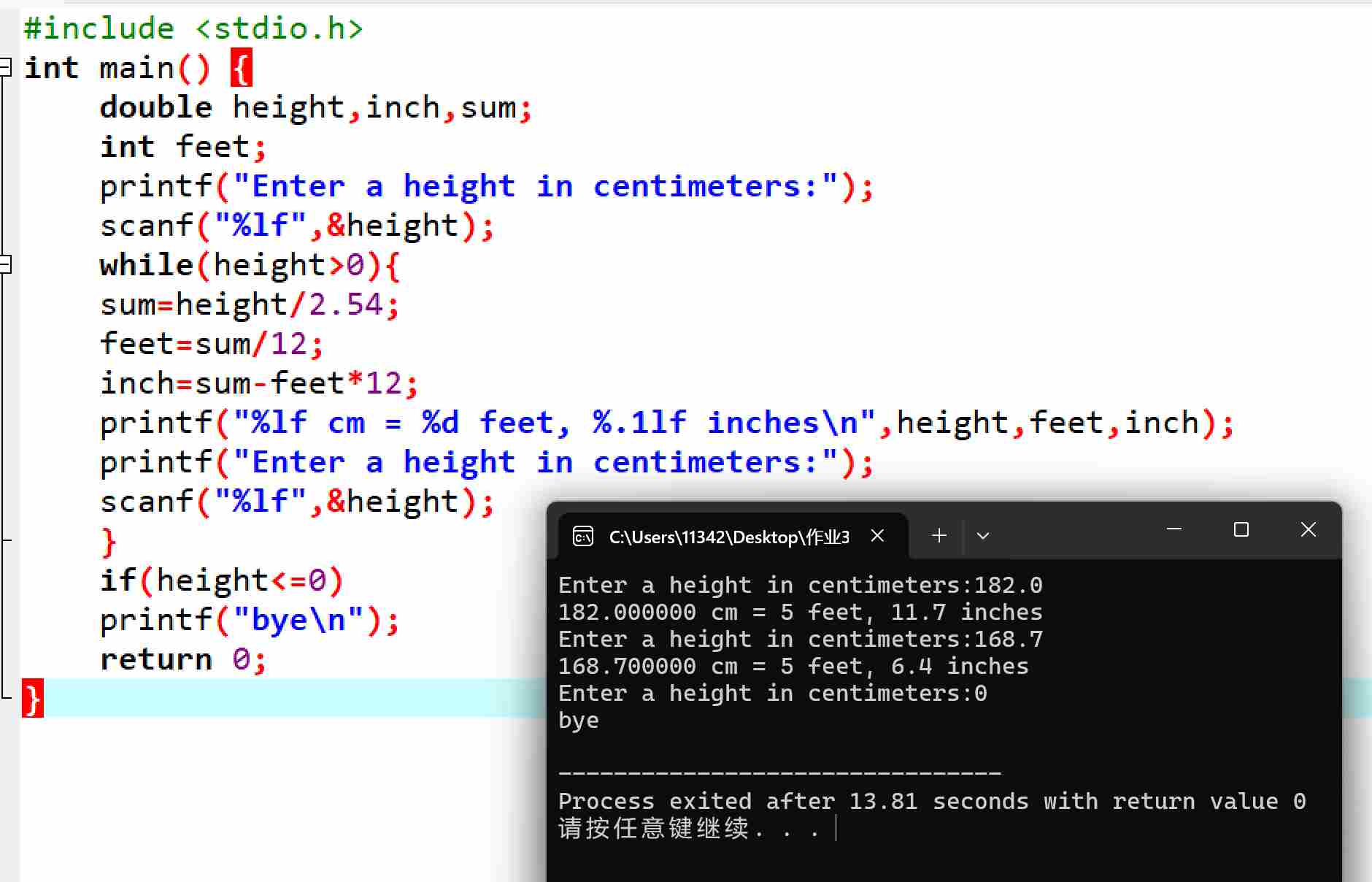Add a new terminal tab
The height and width of the screenshot is (882, 1372).
939,536
